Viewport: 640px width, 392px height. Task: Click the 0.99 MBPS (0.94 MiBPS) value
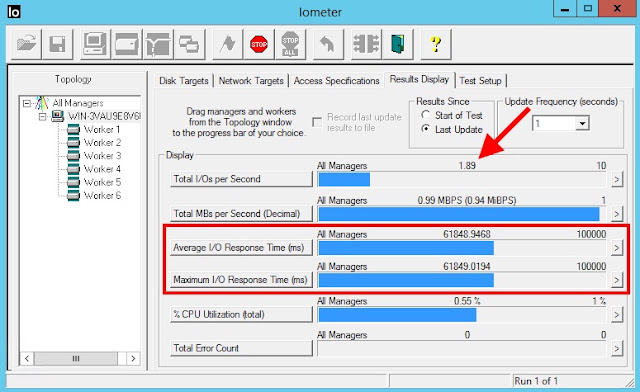click(467, 200)
